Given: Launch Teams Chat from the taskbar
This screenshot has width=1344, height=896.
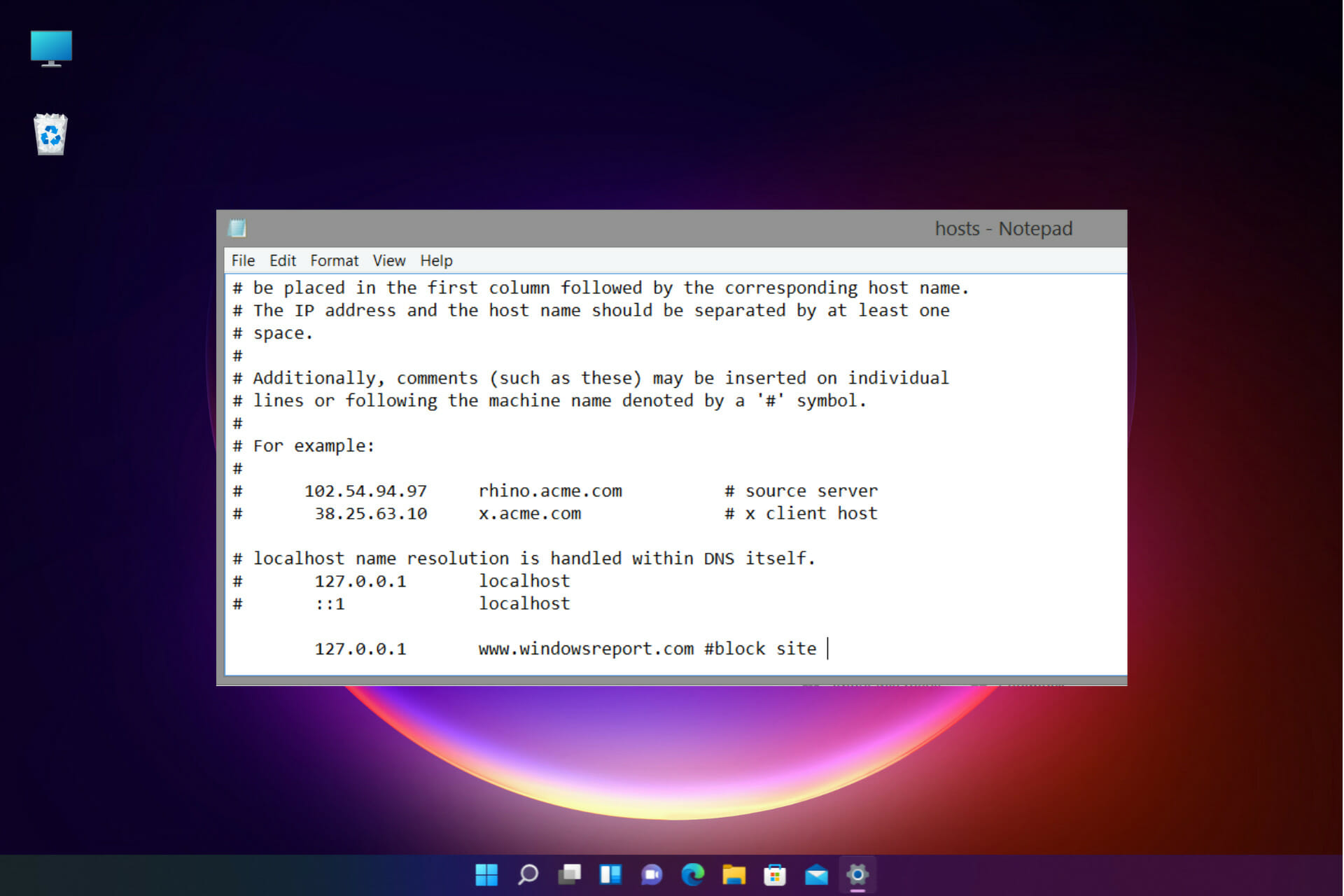Looking at the screenshot, I should point(652,874).
